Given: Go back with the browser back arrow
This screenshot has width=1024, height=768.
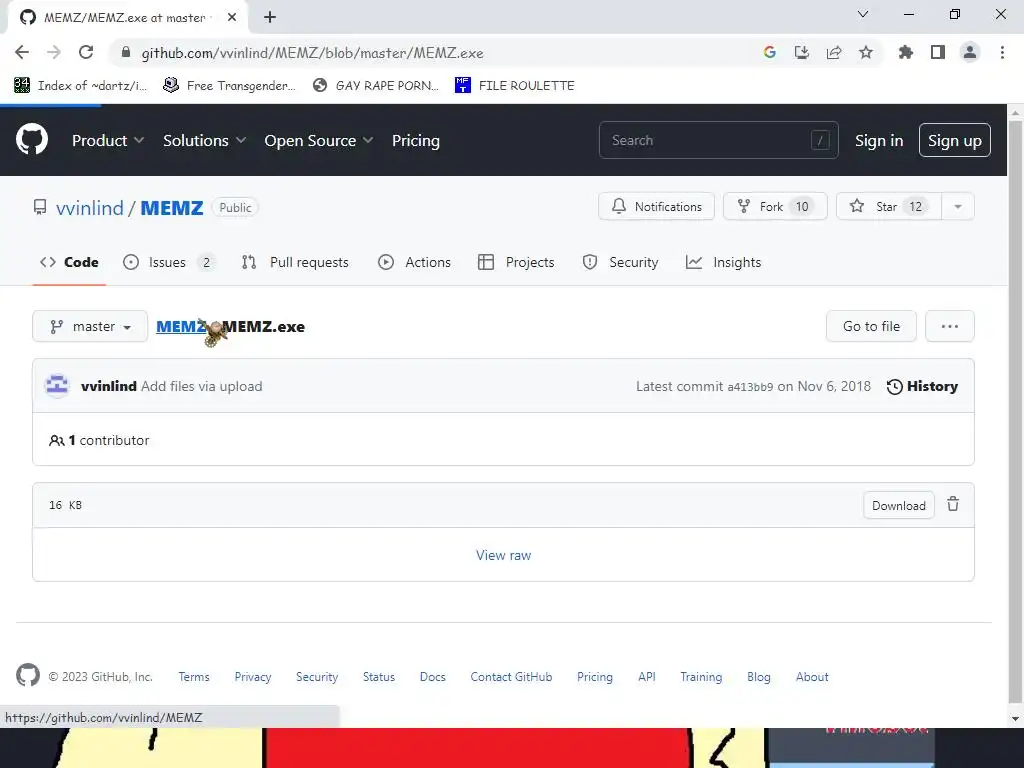Looking at the screenshot, I should (x=22, y=52).
